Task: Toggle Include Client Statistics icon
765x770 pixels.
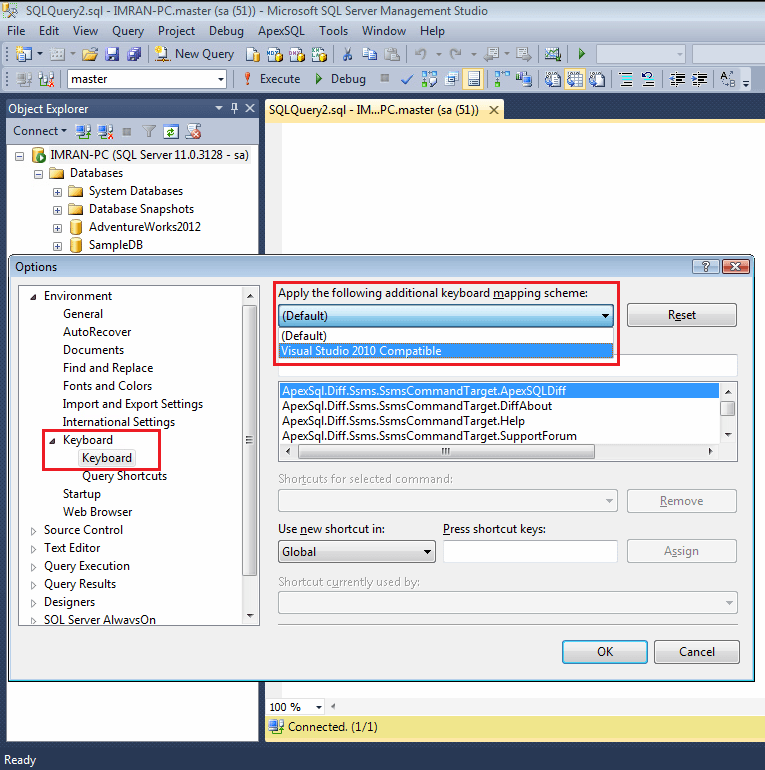Action: [x=524, y=79]
